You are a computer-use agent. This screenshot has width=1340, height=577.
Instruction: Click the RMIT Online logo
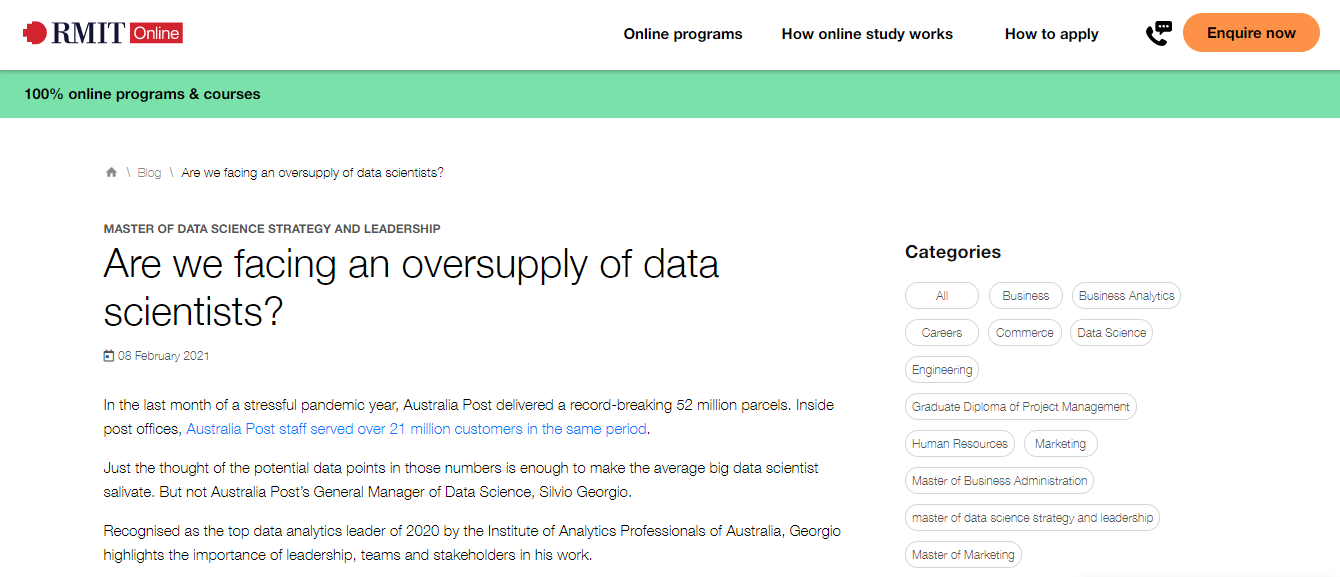(x=102, y=33)
